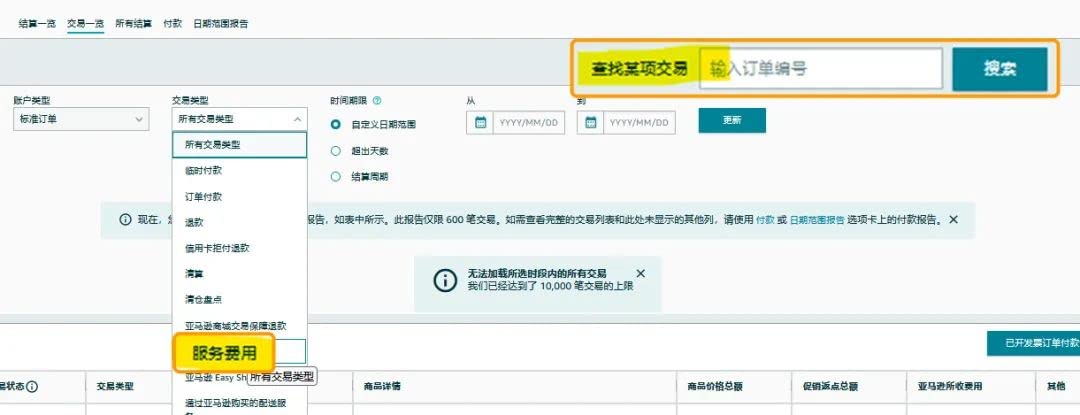Viewport: 1080px width, 415px height.
Task: Switch to the 结算一览 tab
Action: pos(37,23)
